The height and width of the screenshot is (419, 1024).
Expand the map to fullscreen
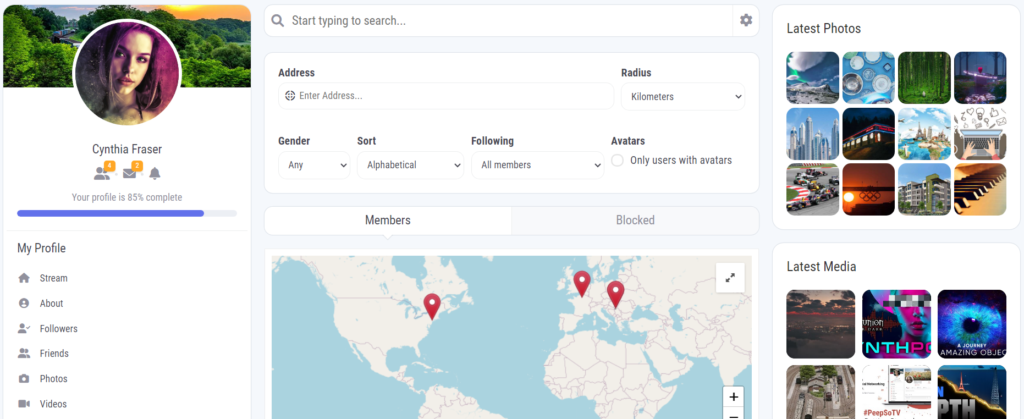click(730, 278)
